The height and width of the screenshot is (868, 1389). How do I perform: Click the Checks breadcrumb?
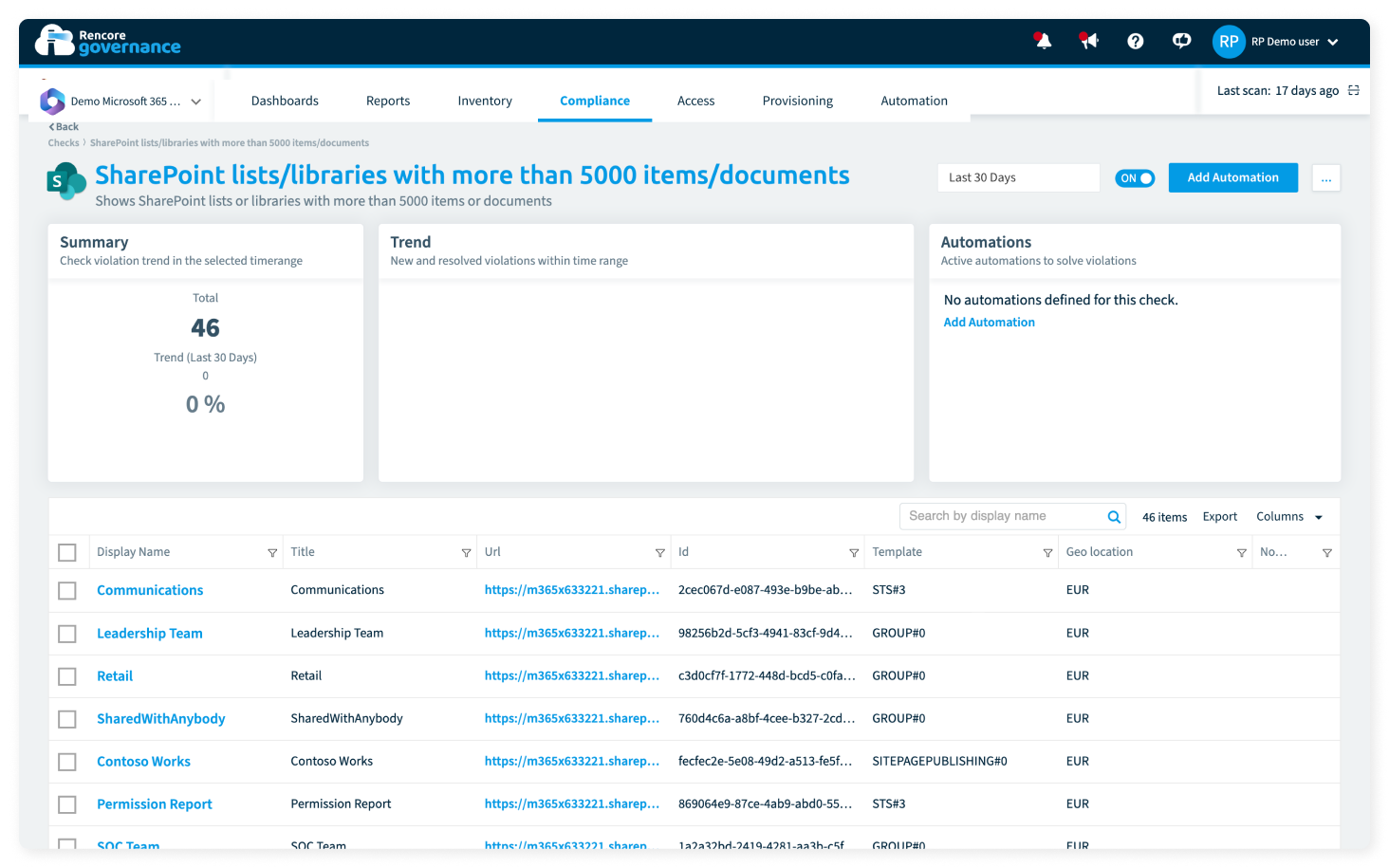[64, 143]
